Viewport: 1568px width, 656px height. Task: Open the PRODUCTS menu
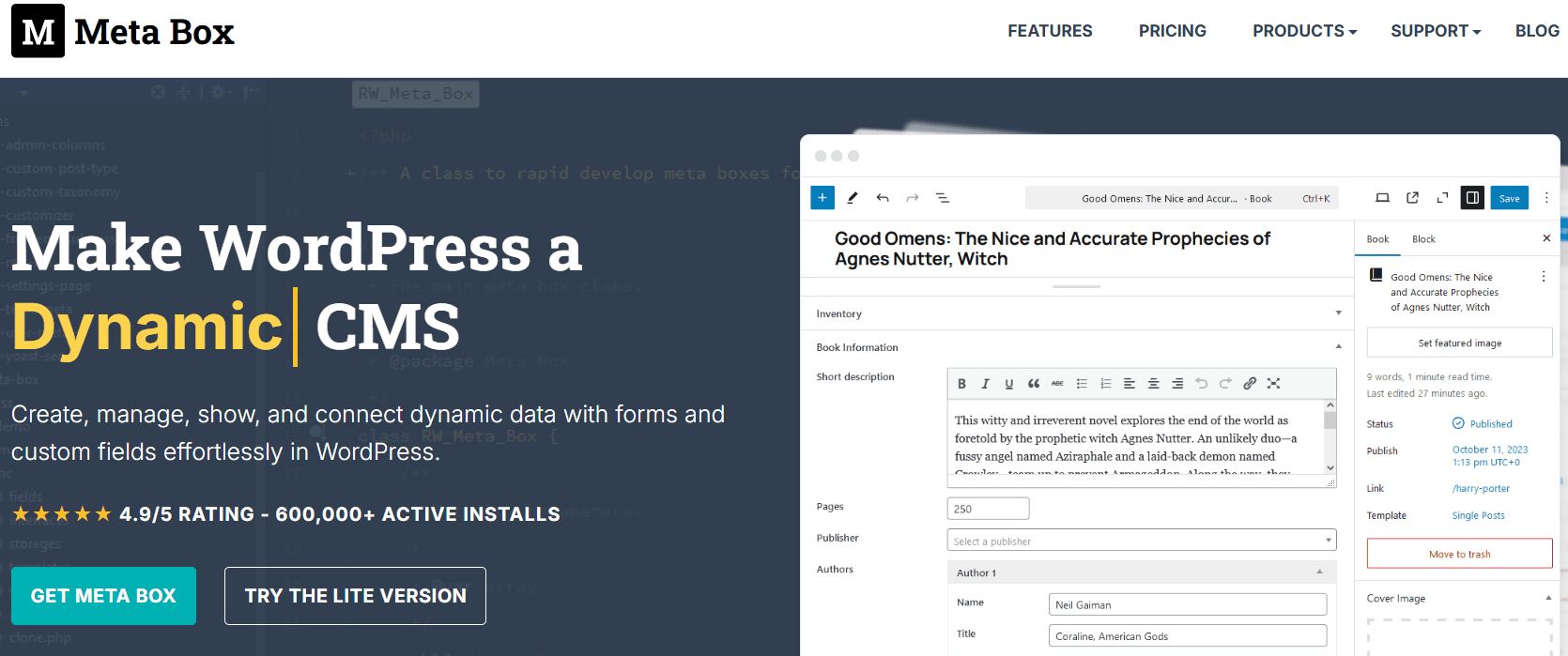[1304, 31]
